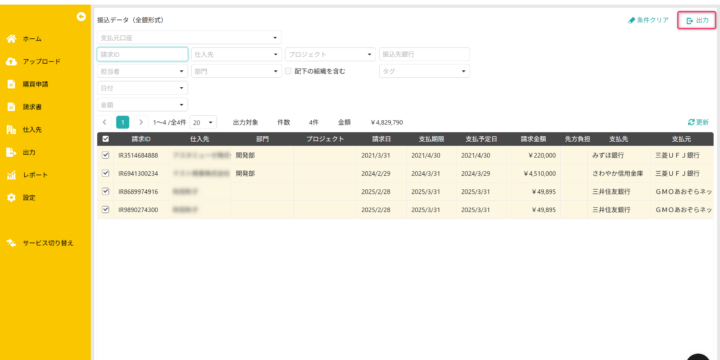The width and height of the screenshot is (720, 360).
Task: Go to previous page arrow
Action: [x=105, y=122]
